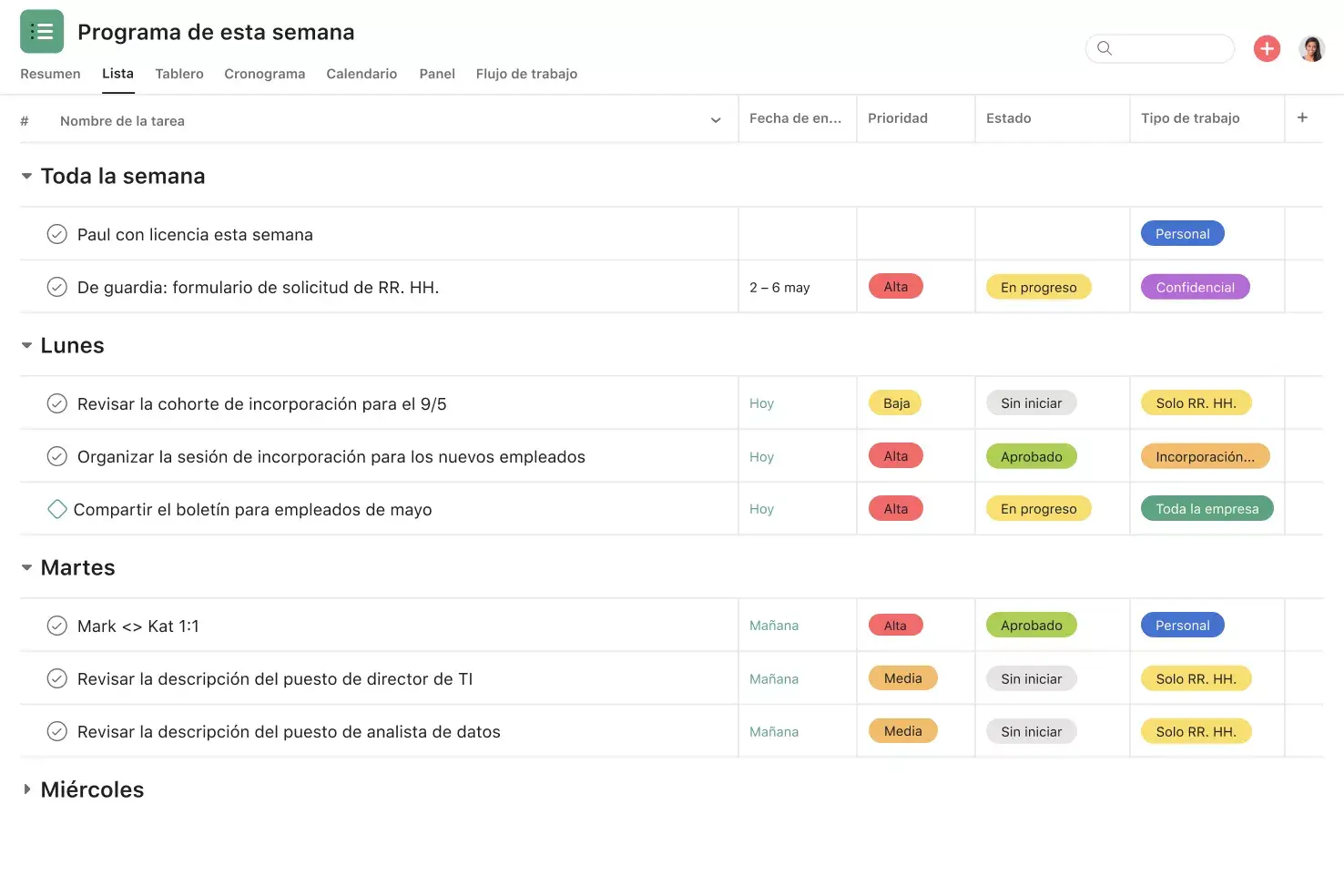The image size is (1344, 896).
Task: Mark 'Revisar la cohorte de incorporación' complete
Action: click(x=56, y=402)
